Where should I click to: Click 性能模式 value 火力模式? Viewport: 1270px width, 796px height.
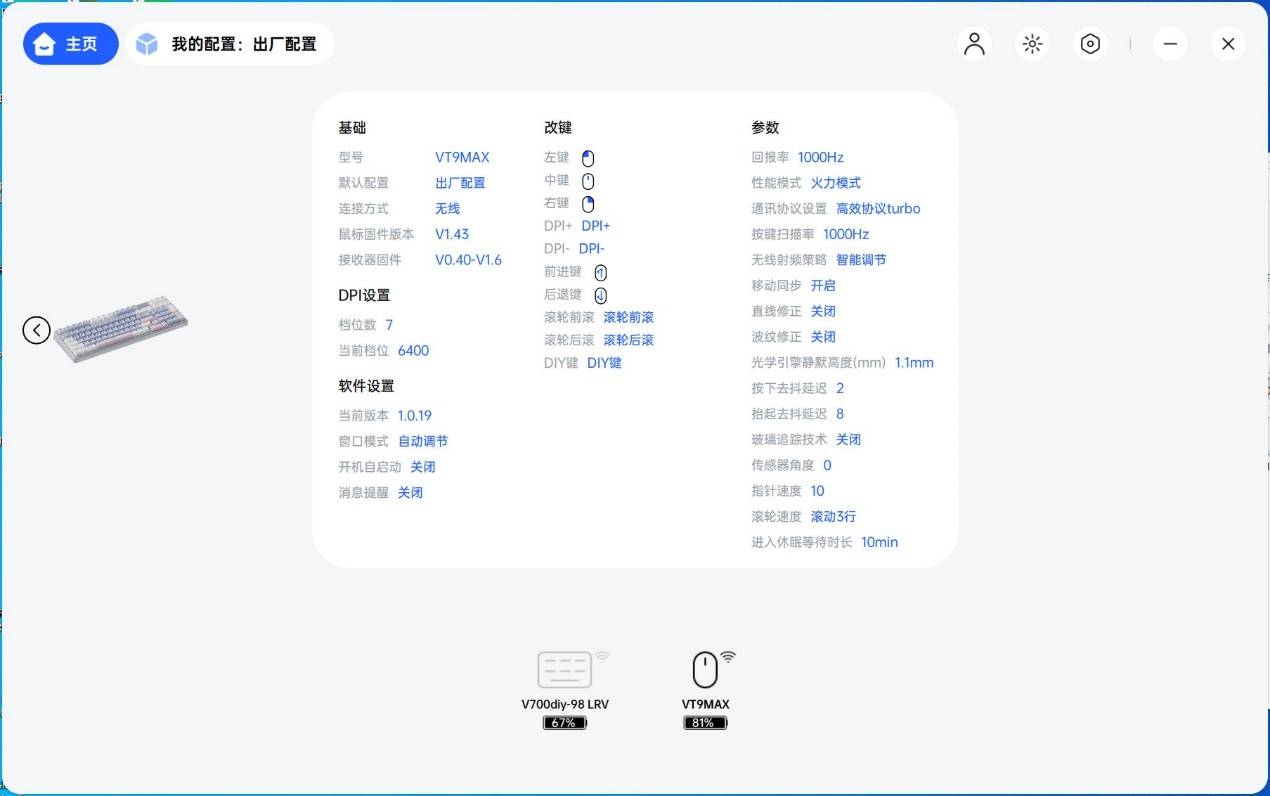click(836, 183)
